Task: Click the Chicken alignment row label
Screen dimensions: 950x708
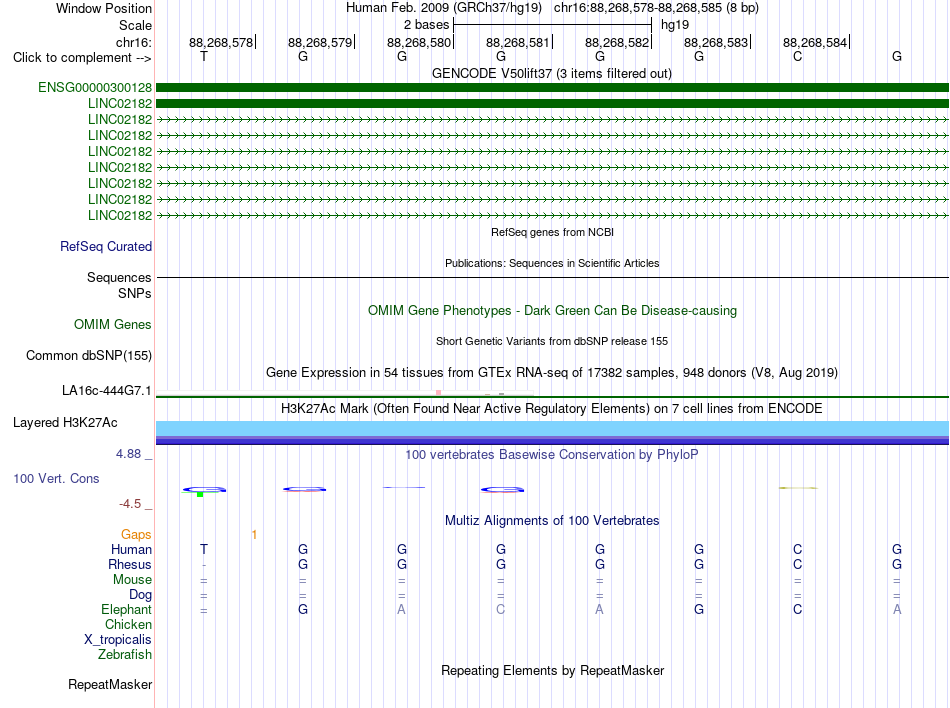Action: click(x=128, y=624)
